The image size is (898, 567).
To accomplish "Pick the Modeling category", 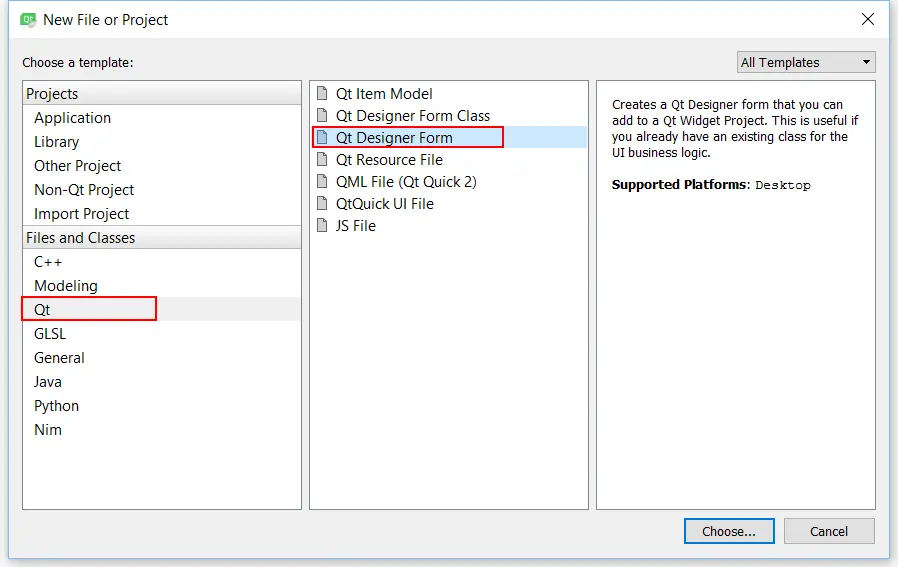I will [x=66, y=286].
